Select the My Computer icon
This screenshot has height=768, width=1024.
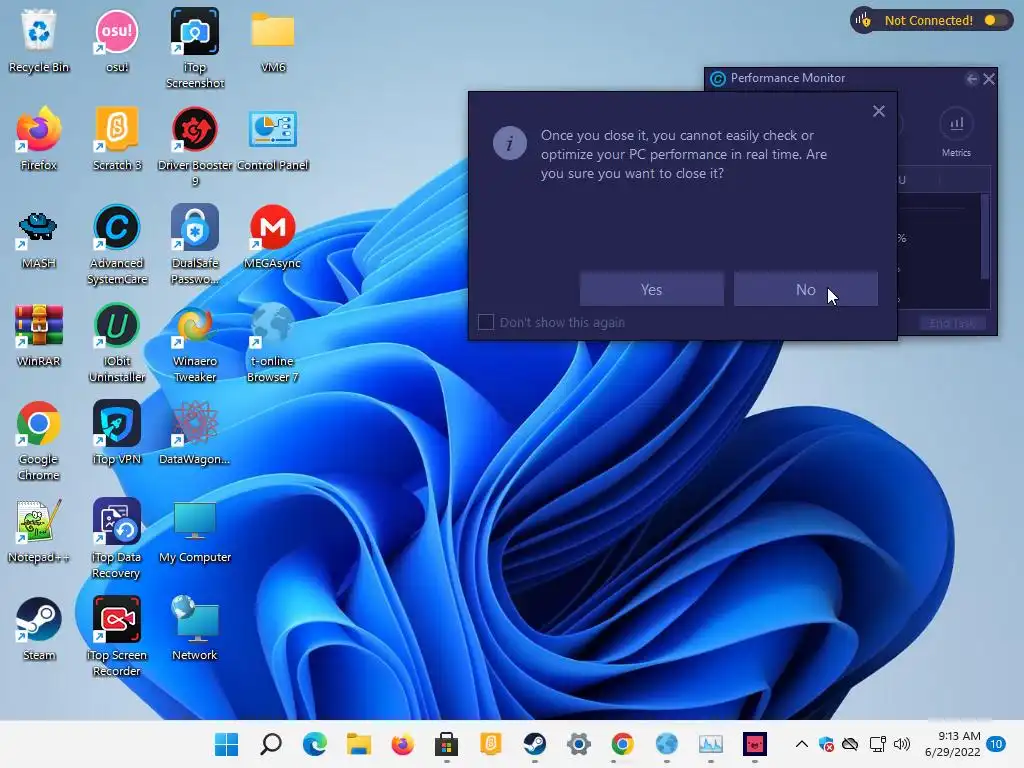[195, 531]
